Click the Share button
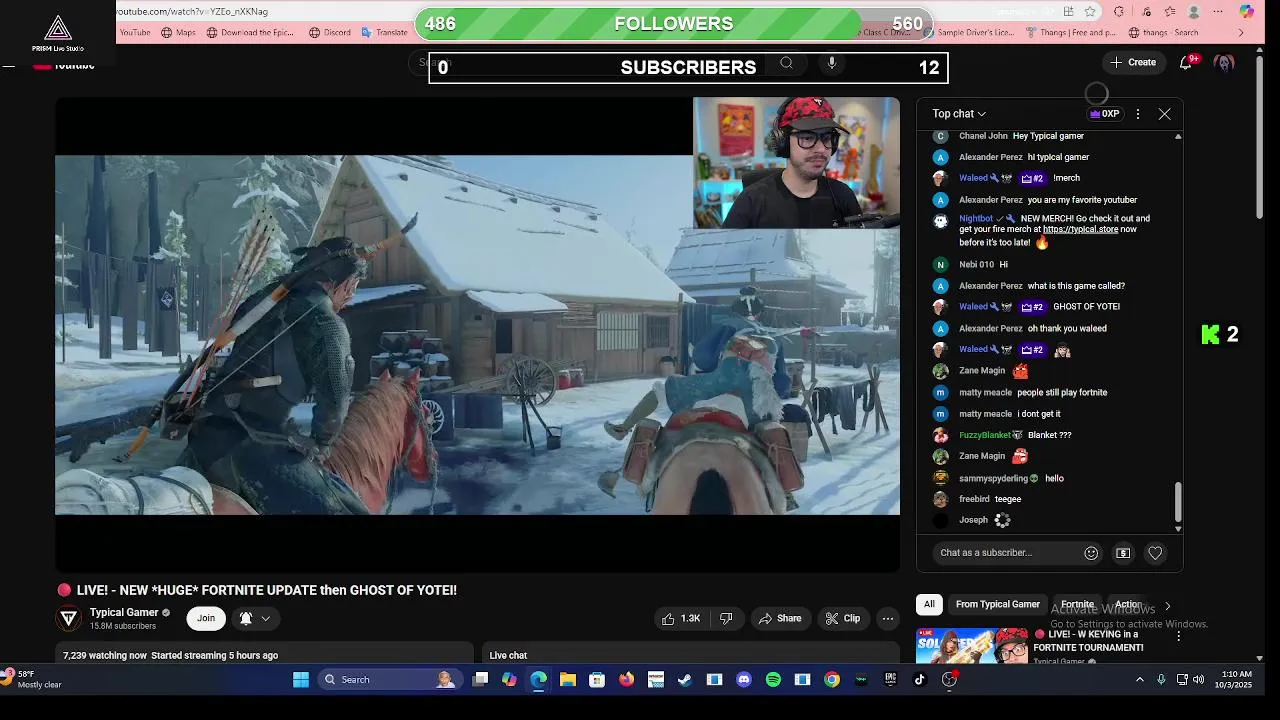The height and width of the screenshot is (720, 1280). pyautogui.click(x=780, y=618)
